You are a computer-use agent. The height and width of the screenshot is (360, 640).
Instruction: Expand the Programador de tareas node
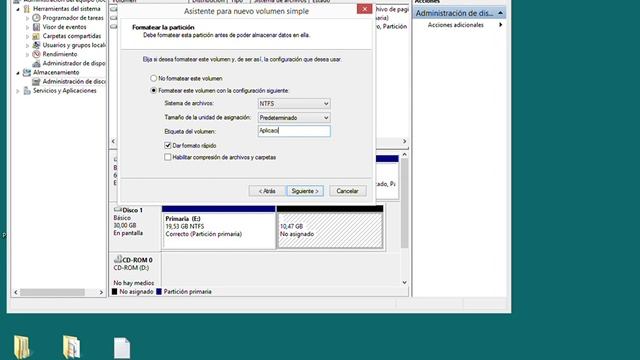[x=28, y=18]
